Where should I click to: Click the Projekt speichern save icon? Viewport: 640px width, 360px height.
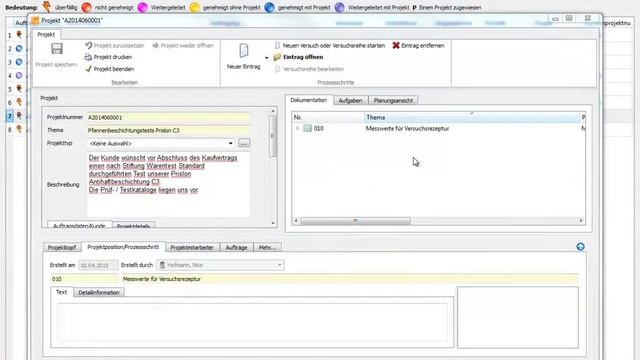click(x=57, y=49)
